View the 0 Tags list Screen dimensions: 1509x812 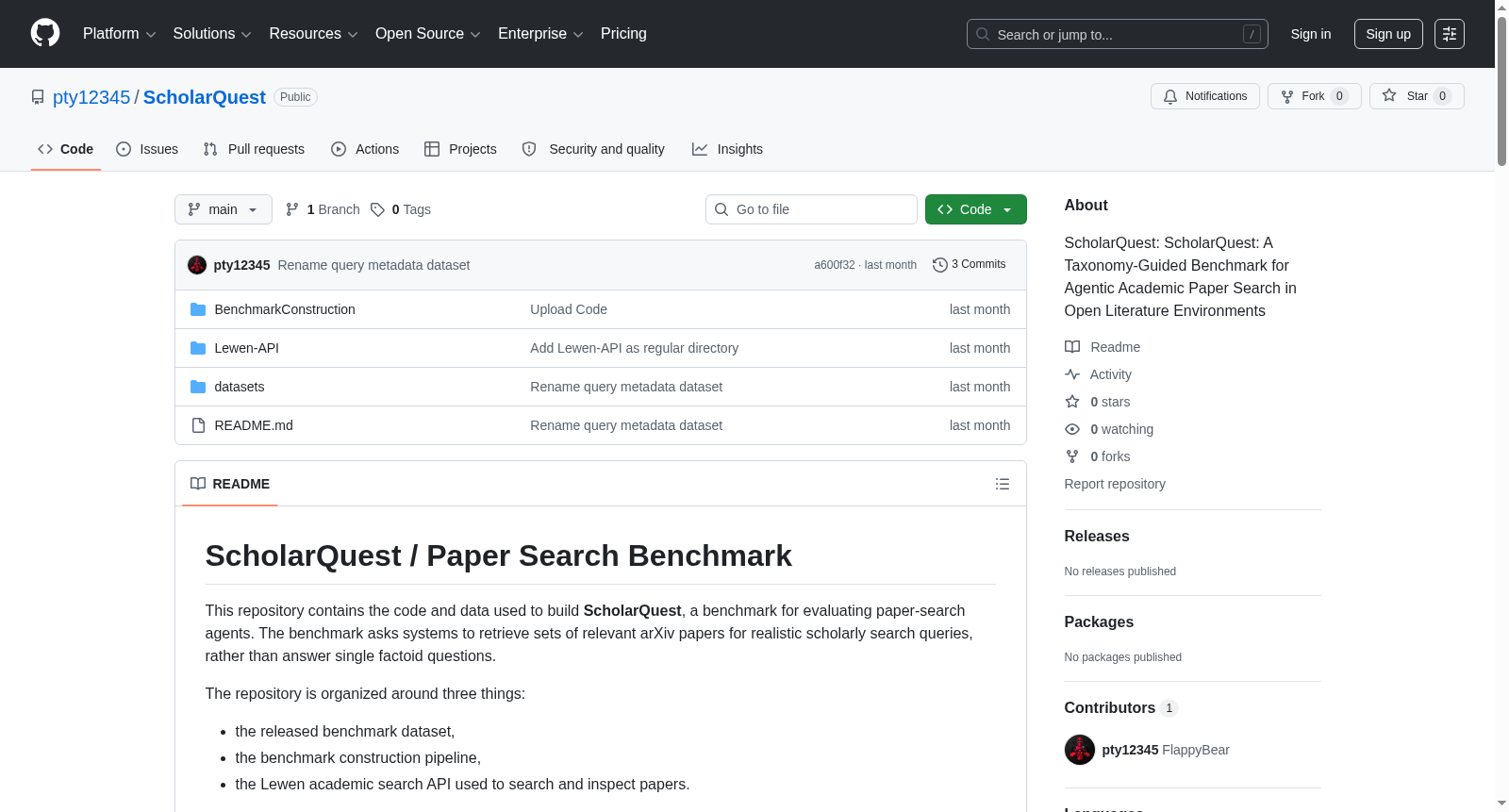(401, 209)
